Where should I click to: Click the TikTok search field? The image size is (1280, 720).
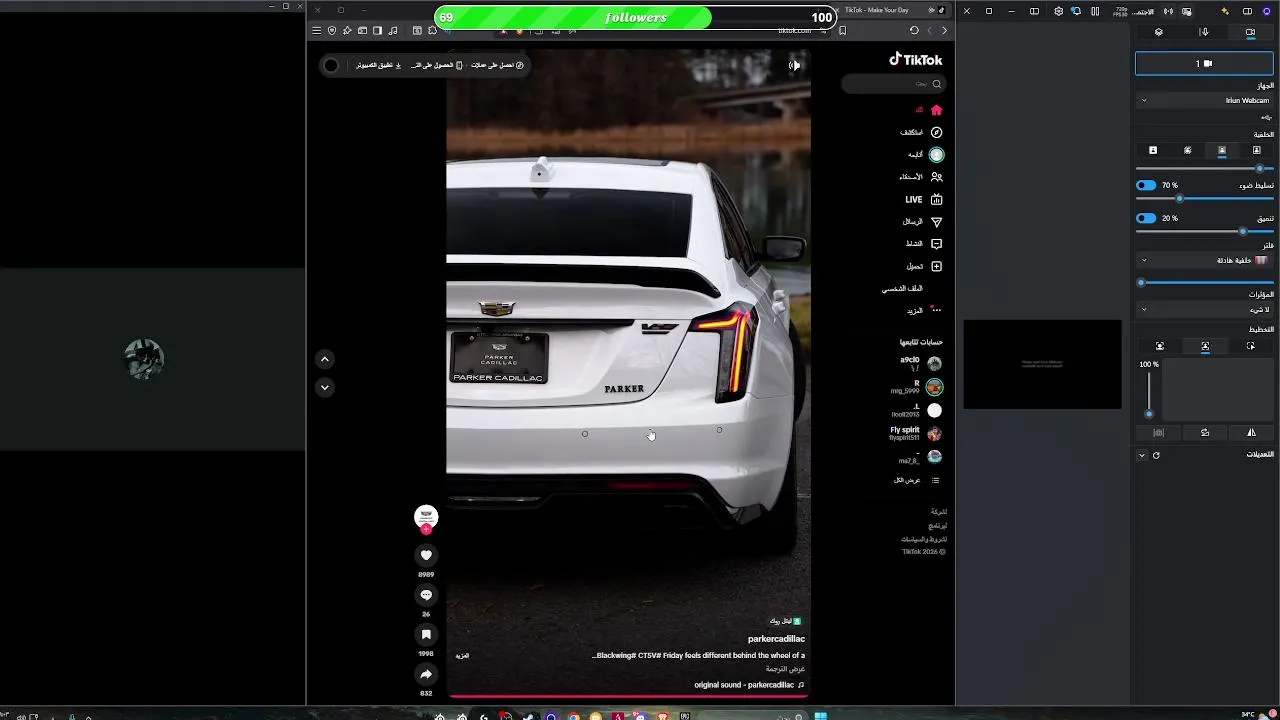click(x=893, y=84)
